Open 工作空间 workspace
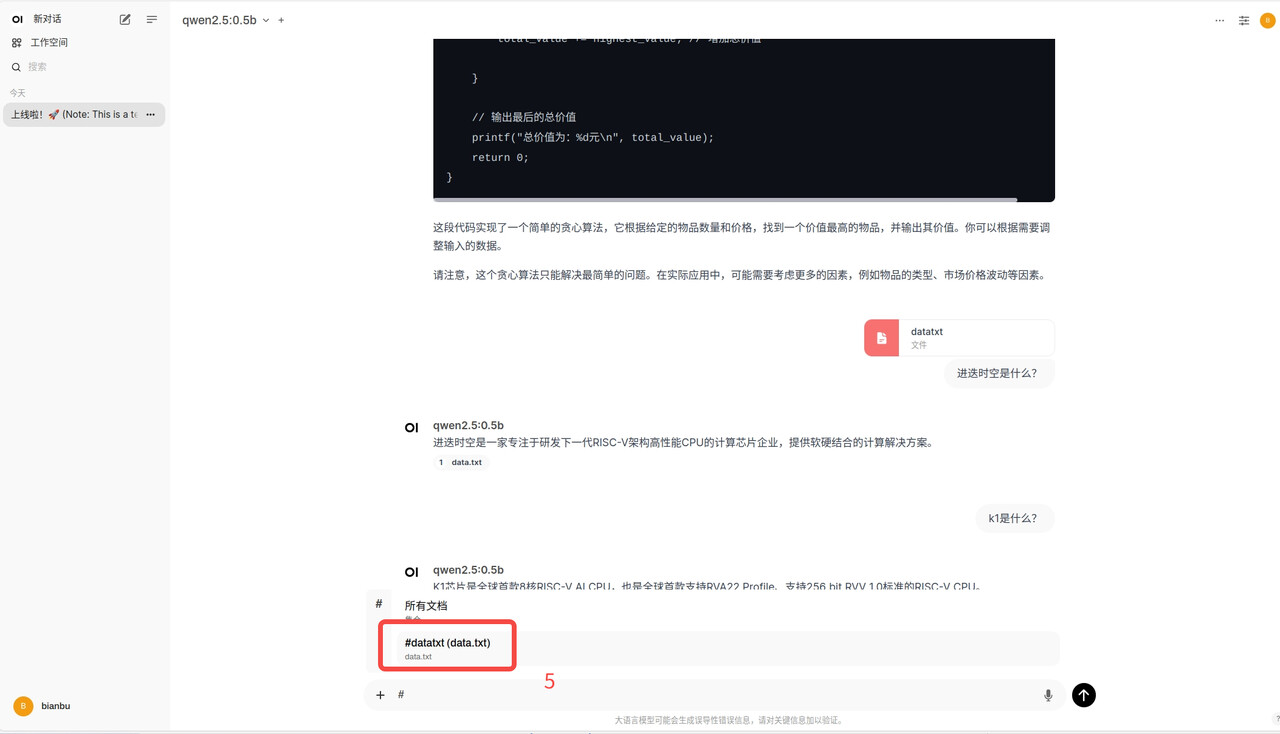 coord(49,43)
